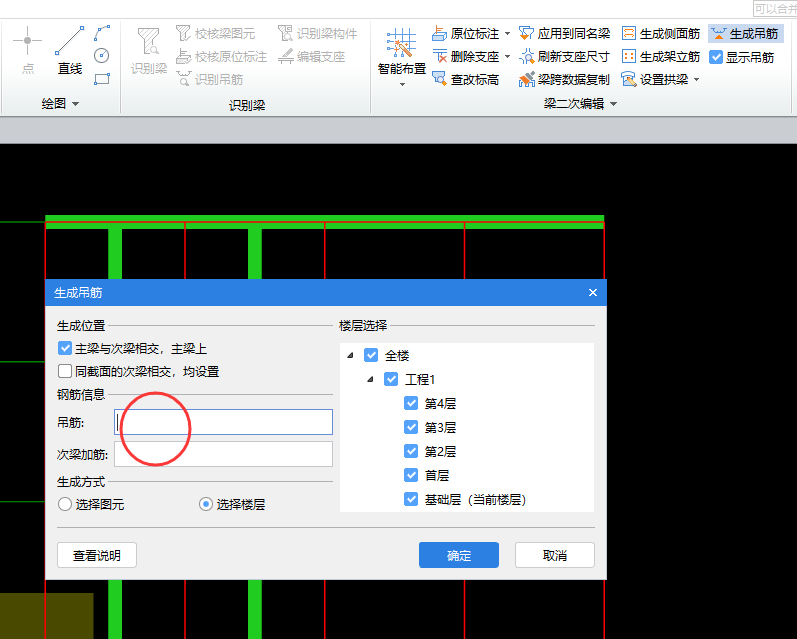797x639 pixels.
Task: Click 梁跨数据复制 tool
Action: point(564,79)
